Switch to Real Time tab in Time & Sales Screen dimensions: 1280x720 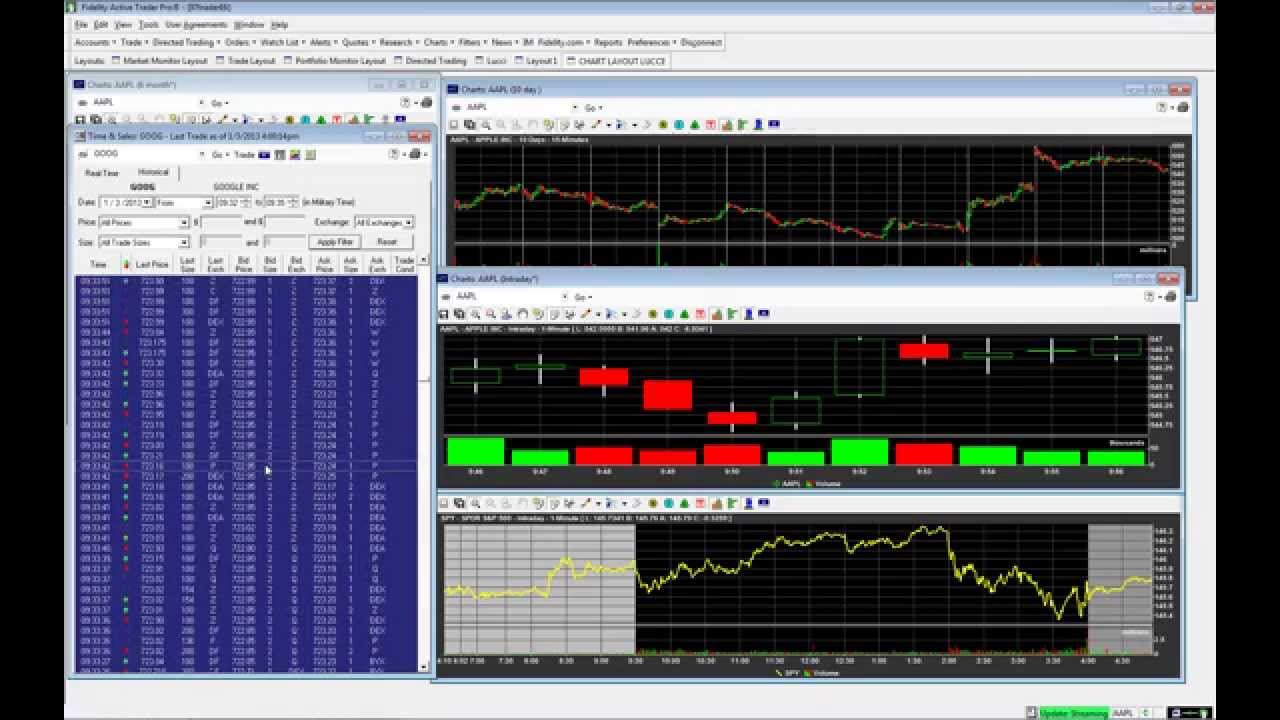tap(102, 173)
